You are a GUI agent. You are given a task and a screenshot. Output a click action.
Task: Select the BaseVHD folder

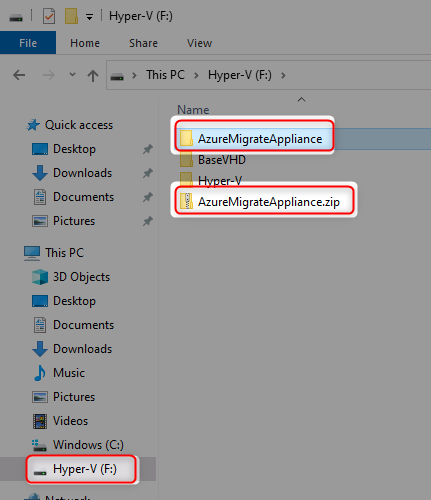pyautogui.click(x=222, y=160)
